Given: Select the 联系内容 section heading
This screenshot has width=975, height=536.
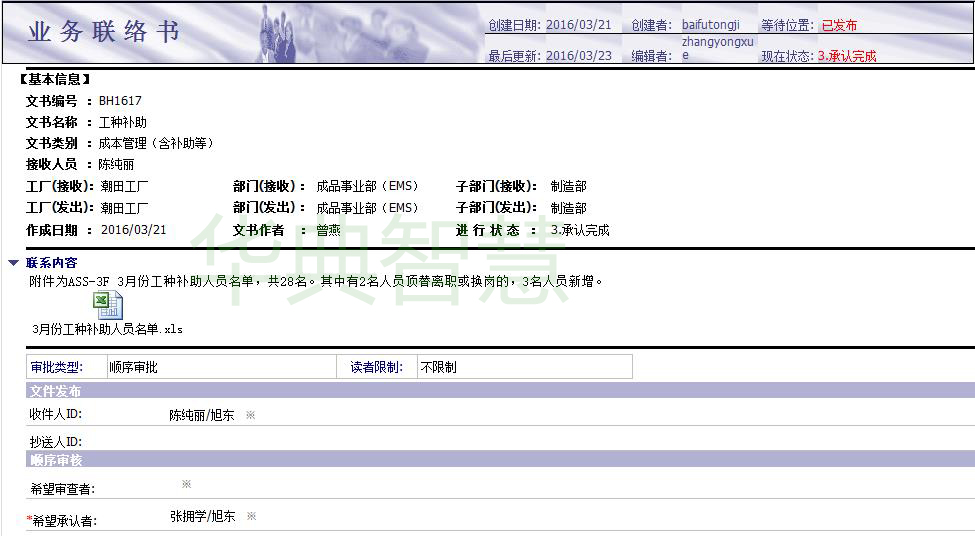Looking at the screenshot, I should click(52, 263).
